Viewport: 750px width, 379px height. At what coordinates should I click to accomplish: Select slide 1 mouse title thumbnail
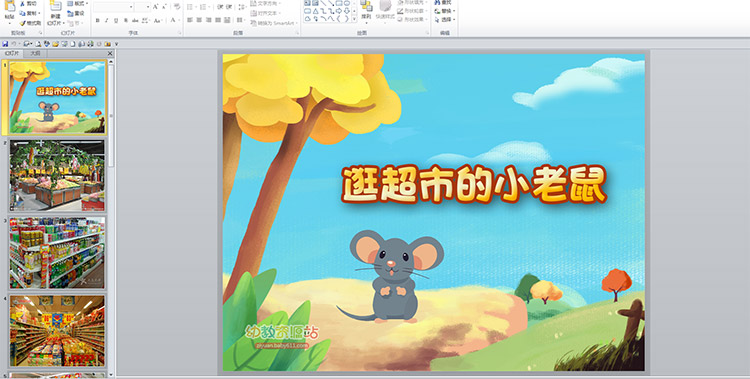pyautogui.click(x=57, y=98)
